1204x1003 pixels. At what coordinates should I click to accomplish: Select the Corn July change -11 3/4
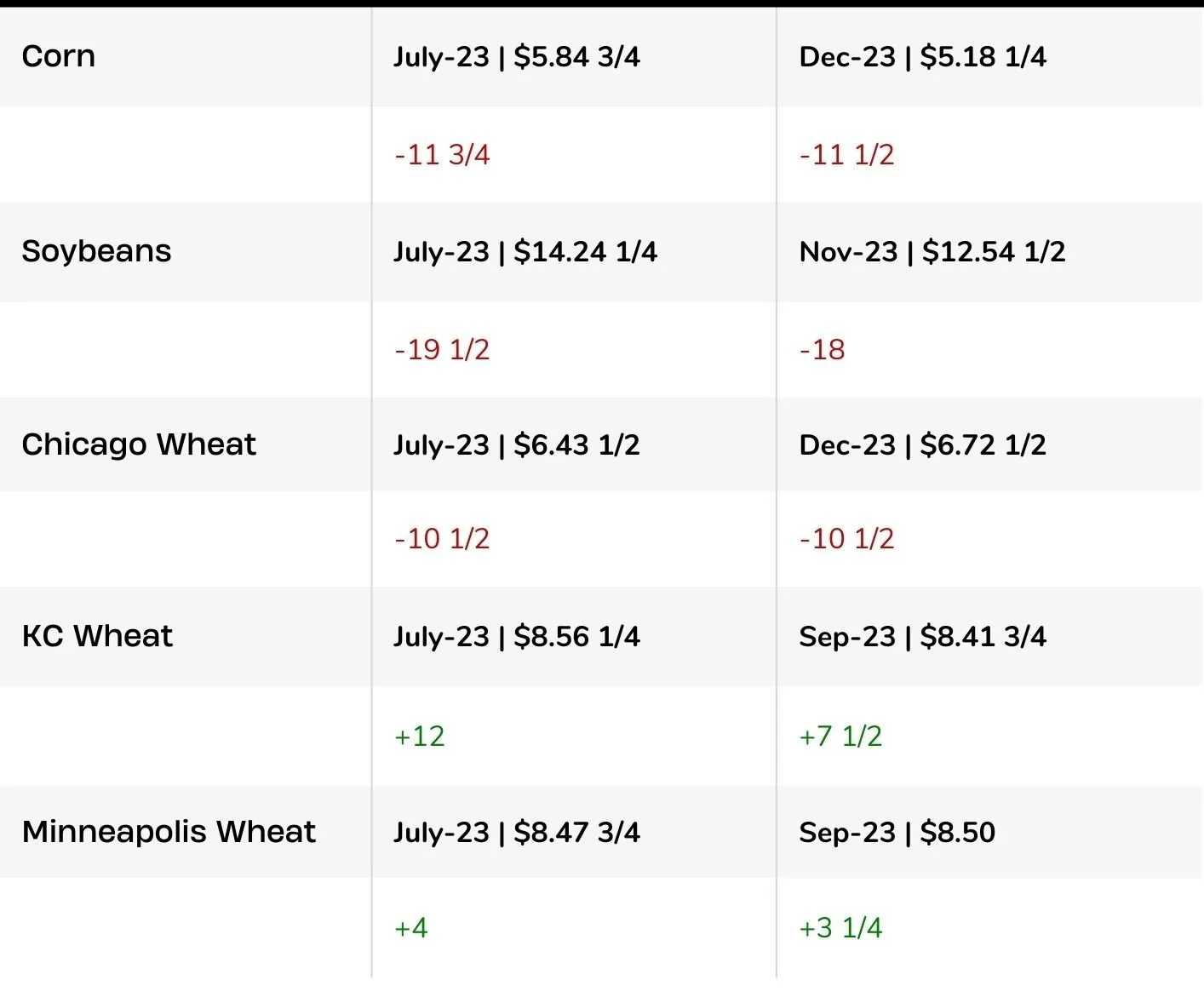442,155
